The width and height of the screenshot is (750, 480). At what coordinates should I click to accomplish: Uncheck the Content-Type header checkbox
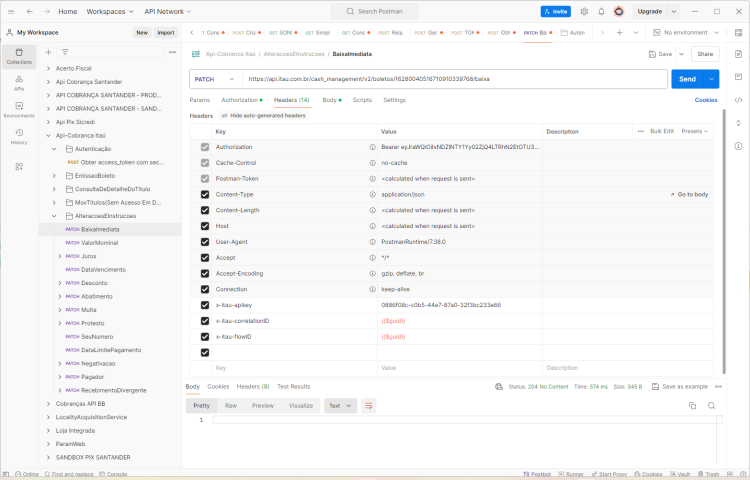pyautogui.click(x=205, y=195)
